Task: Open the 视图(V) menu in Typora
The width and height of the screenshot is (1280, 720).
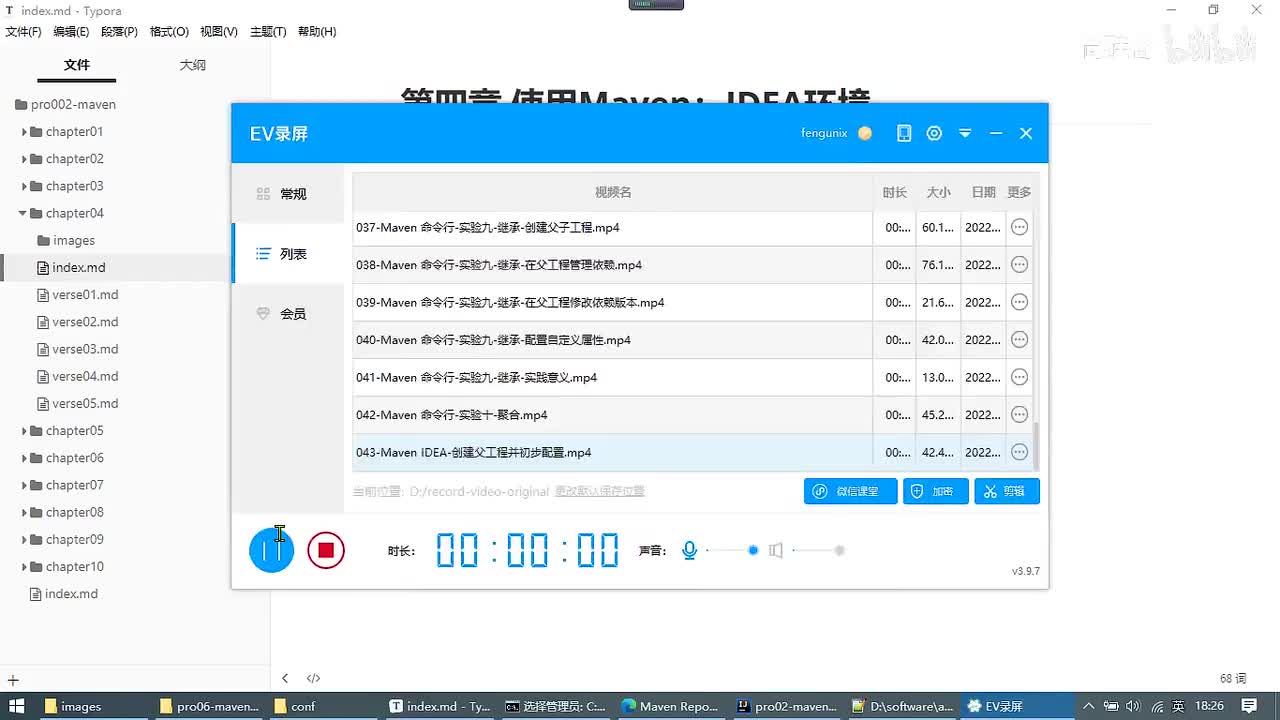Action: pos(219,32)
